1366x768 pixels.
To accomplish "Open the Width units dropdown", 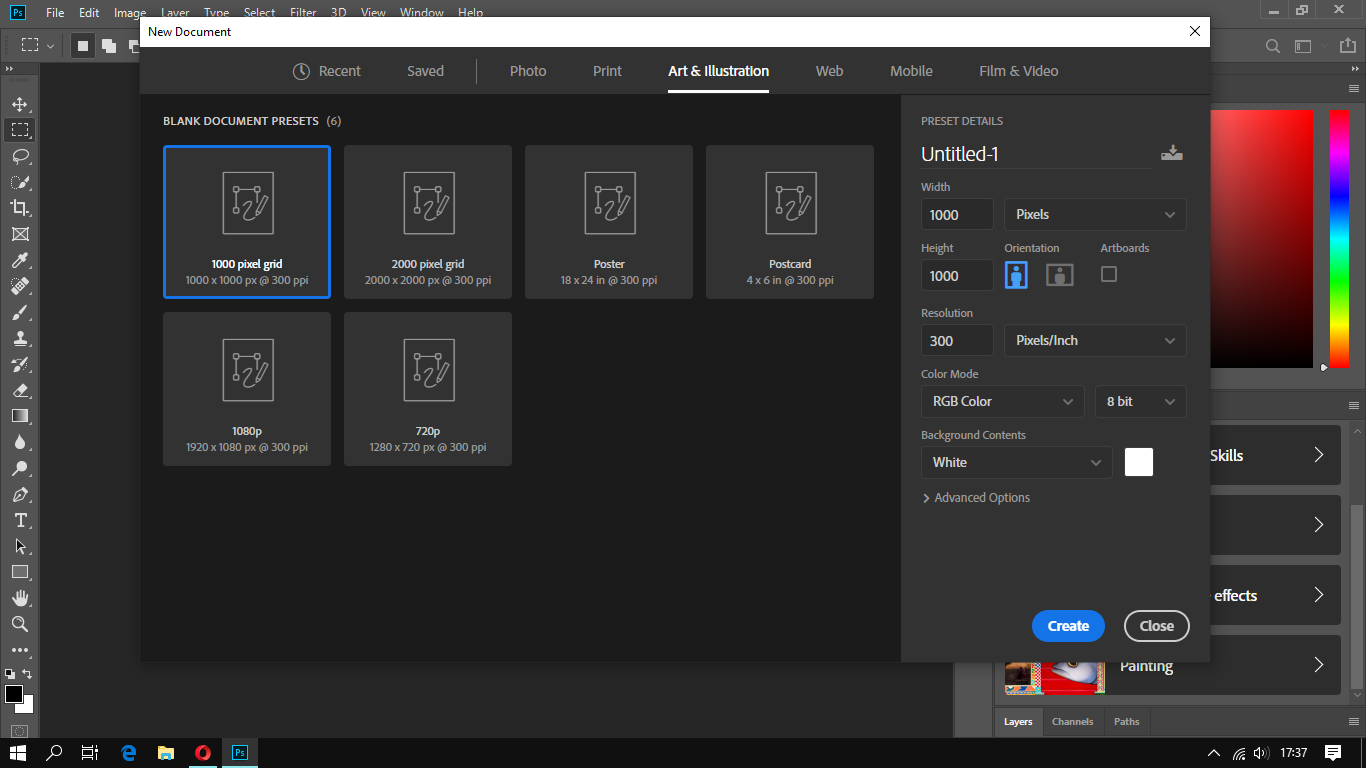I will (1094, 214).
